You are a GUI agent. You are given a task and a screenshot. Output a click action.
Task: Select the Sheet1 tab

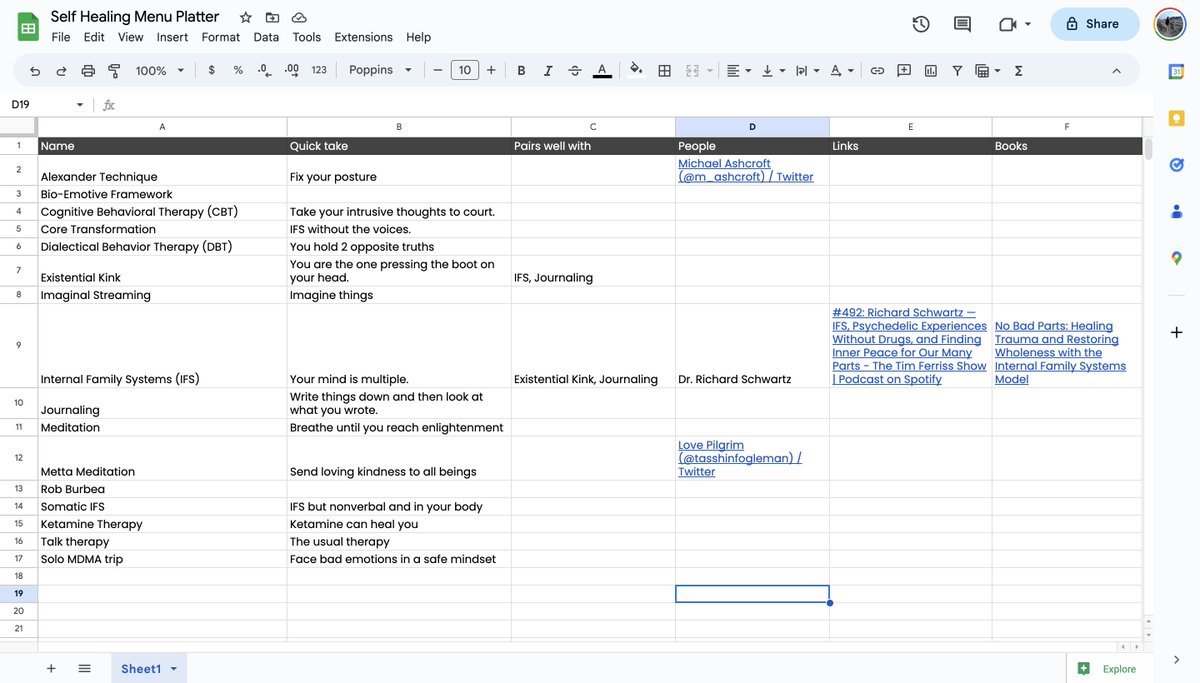point(148,669)
